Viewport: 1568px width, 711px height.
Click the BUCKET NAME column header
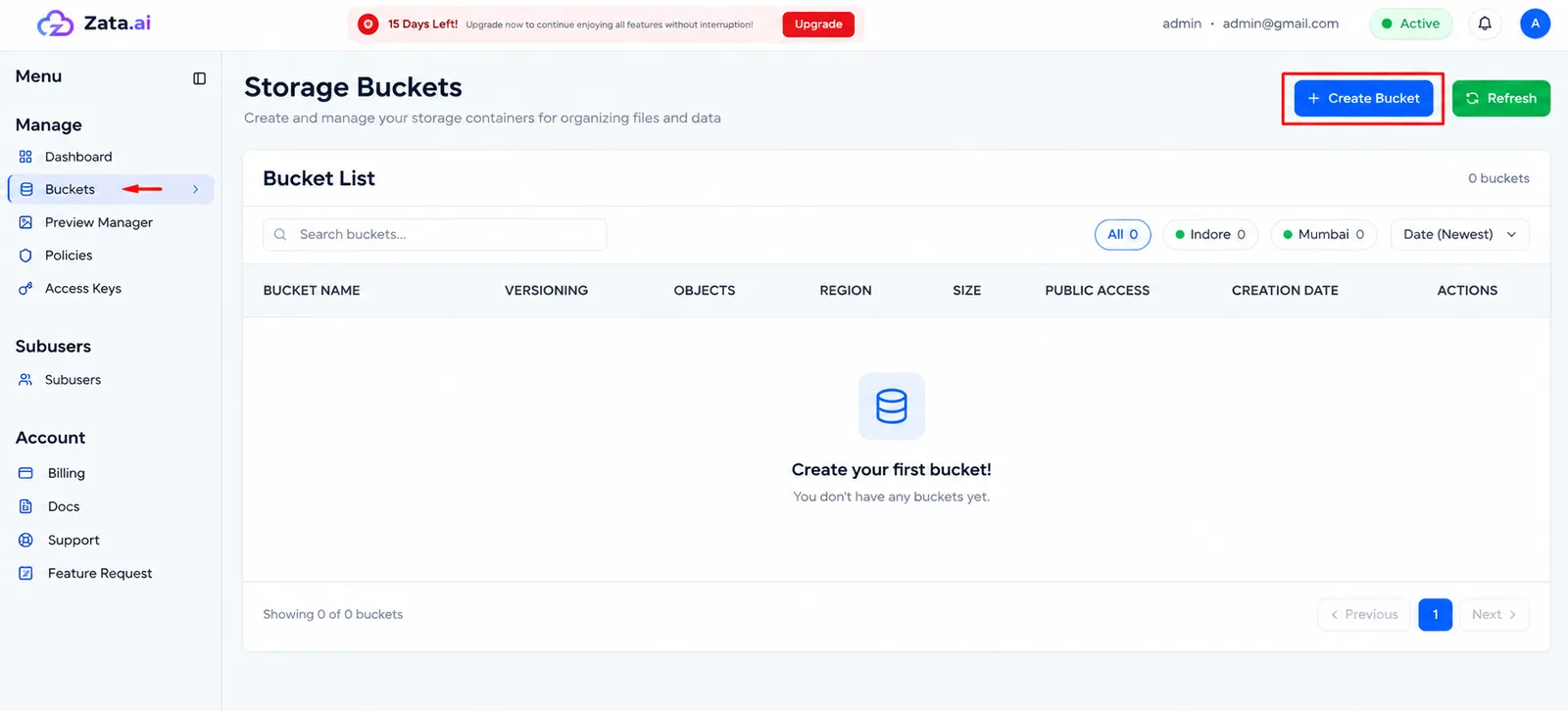click(x=312, y=291)
